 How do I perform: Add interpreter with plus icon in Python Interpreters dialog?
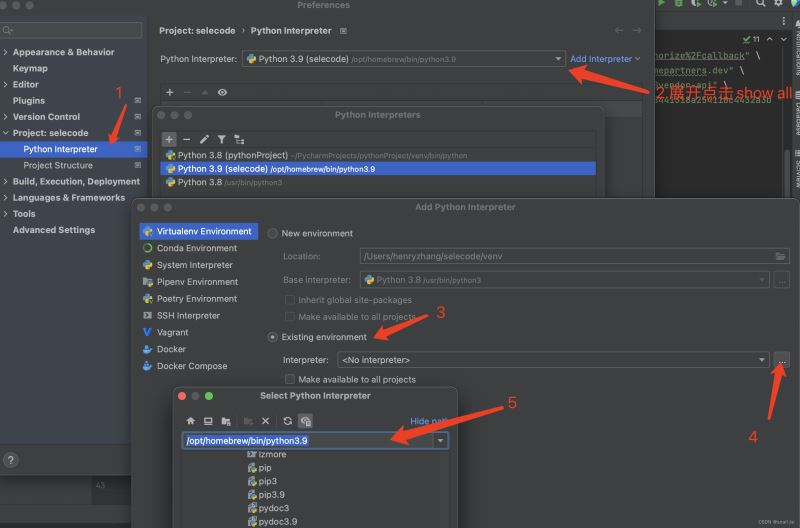tap(169, 139)
